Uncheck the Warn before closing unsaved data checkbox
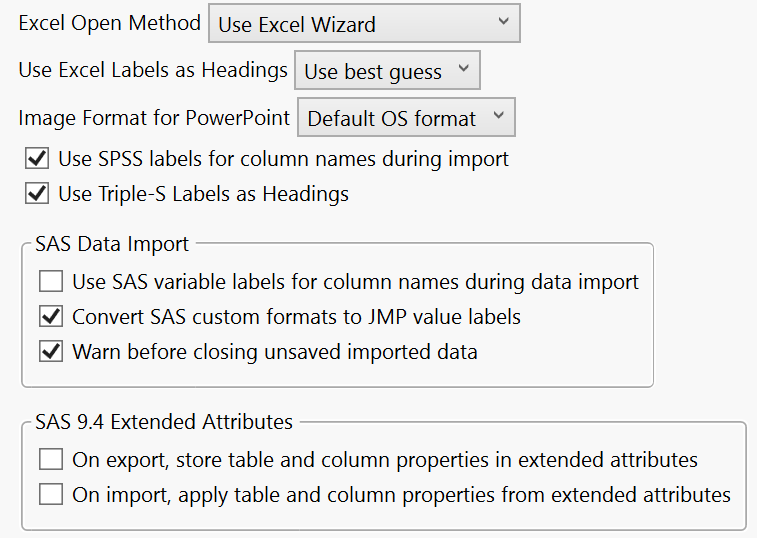The width and height of the screenshot is (757, 538). [x=51, y=352]
